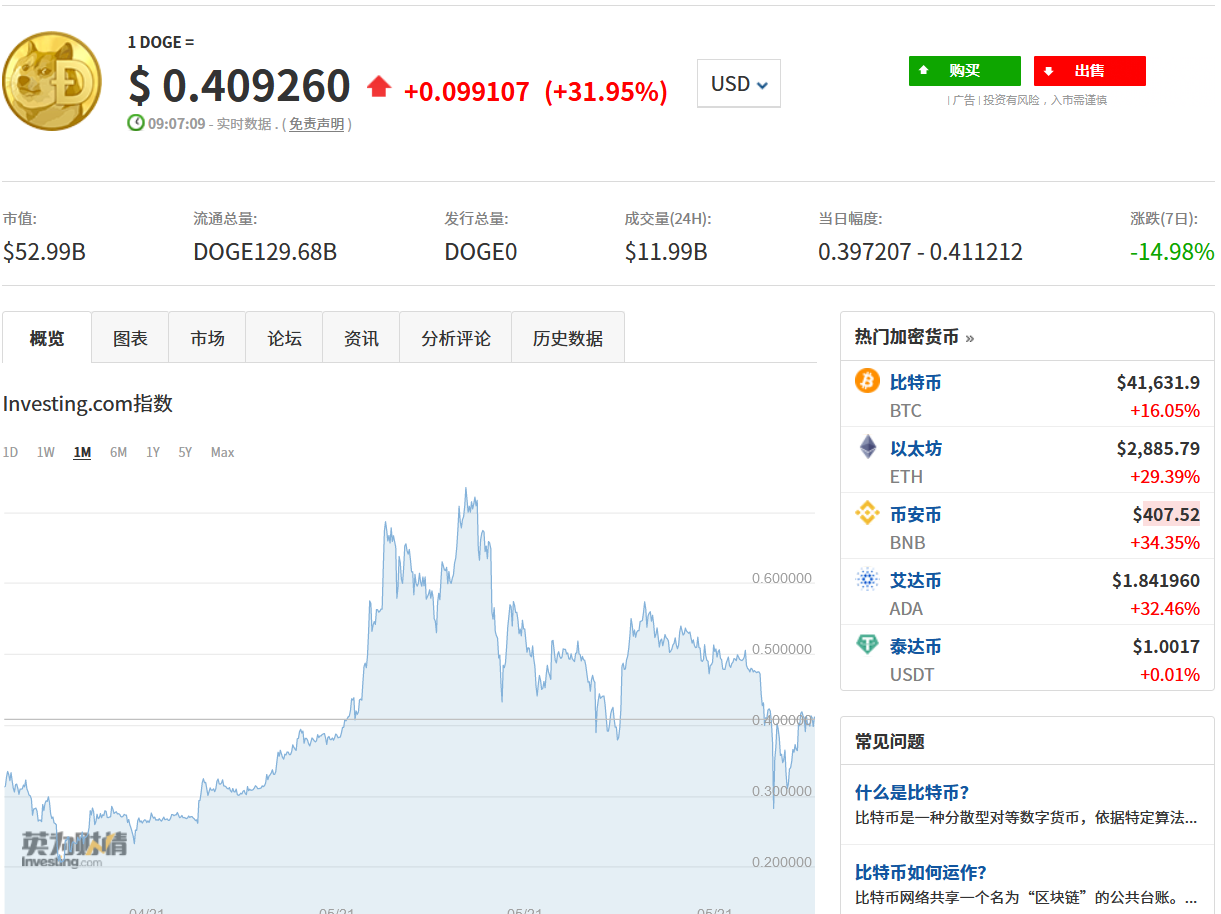
Task: Click the Investing.com指数 chart heading
Action: pos(88,403)
